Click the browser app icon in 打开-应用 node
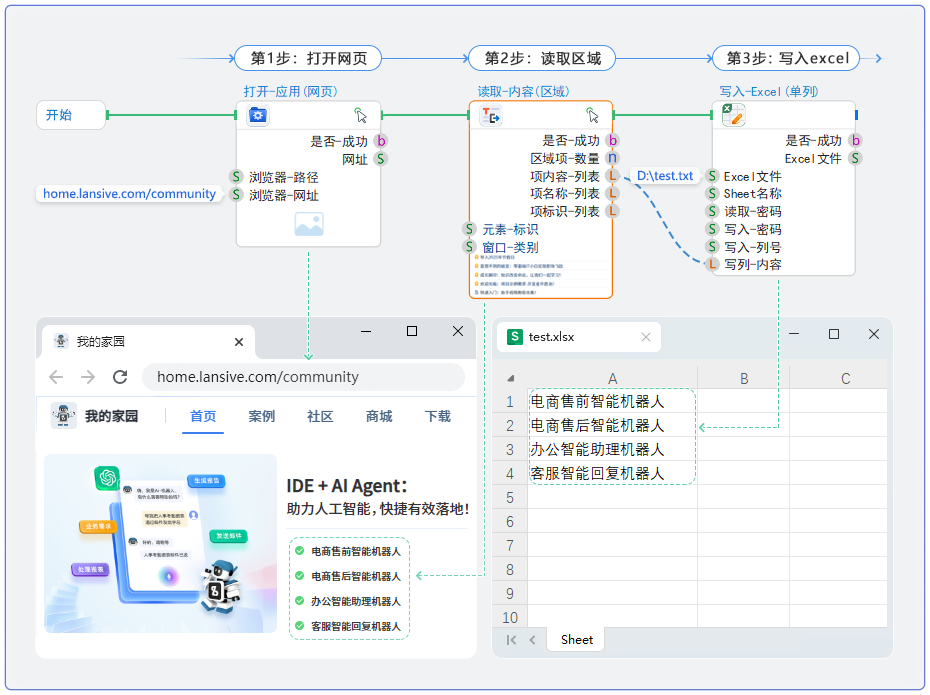This screenshot has height=695, width=930. point(258,115)
